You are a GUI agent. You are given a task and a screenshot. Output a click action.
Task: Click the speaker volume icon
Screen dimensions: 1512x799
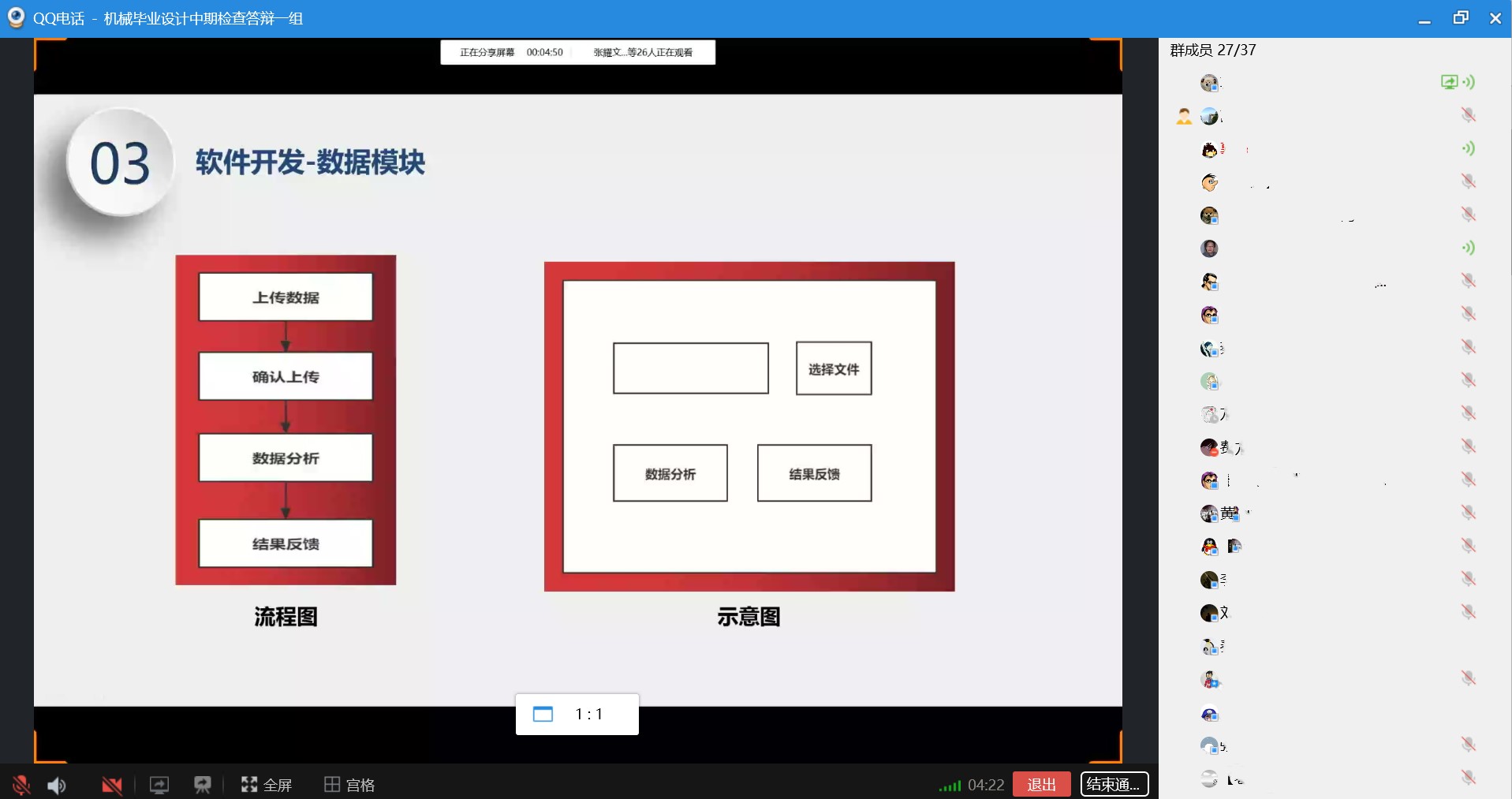(57, 785)
